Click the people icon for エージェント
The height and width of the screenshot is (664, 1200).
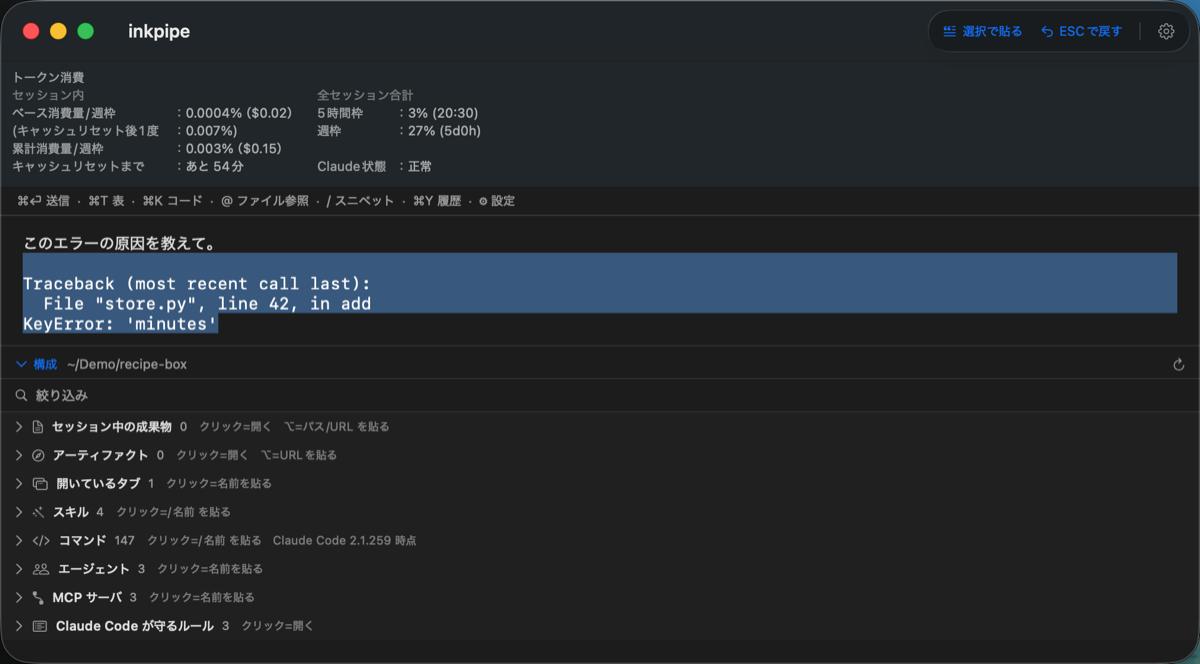(x=41, y=569)
